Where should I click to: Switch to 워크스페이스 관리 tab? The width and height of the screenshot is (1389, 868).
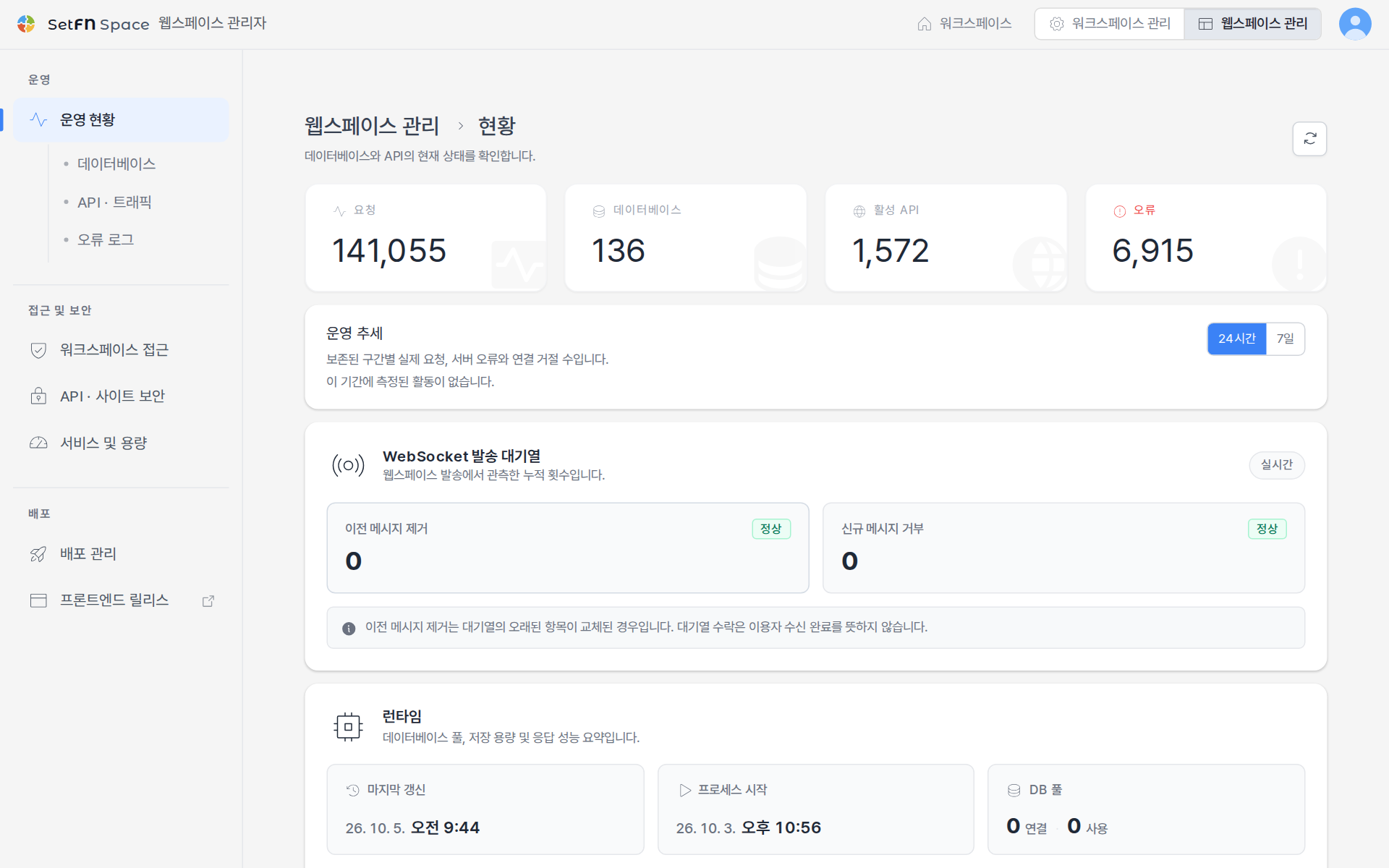click(x=1110, y=24)
